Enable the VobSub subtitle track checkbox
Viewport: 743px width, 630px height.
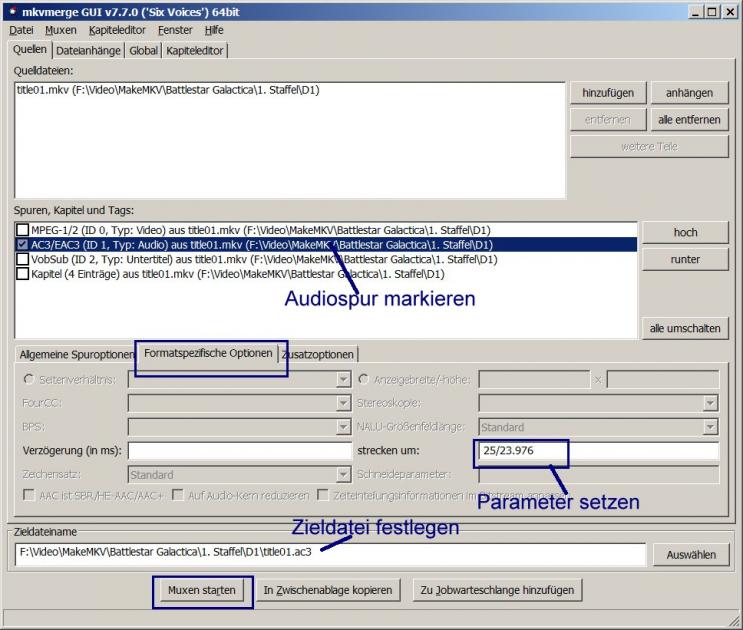click(22, 260)
